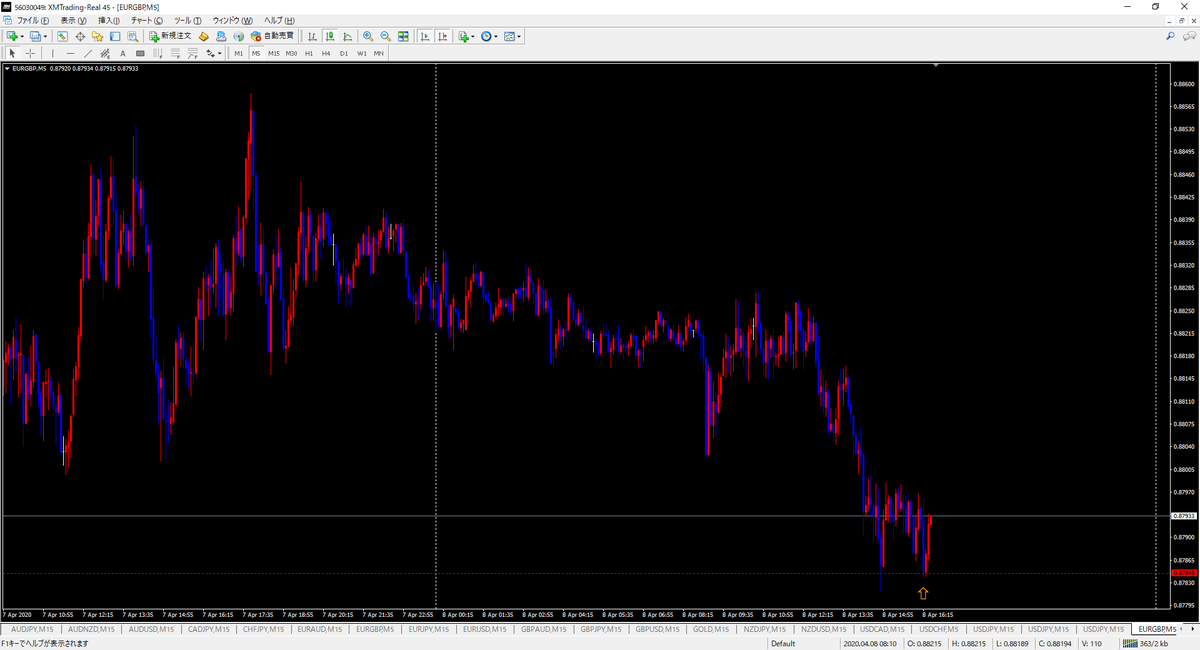
Task: Open MetaEditor using the yellow book icon
Action: click(204, 36)
